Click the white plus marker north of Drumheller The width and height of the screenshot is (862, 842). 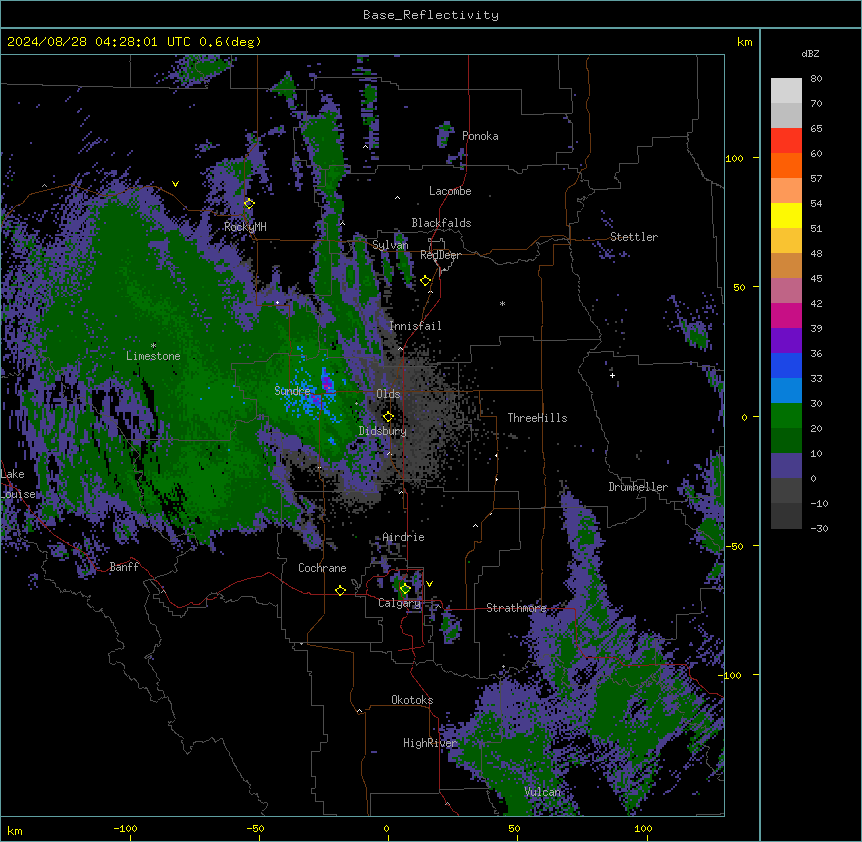pos(612,375)
